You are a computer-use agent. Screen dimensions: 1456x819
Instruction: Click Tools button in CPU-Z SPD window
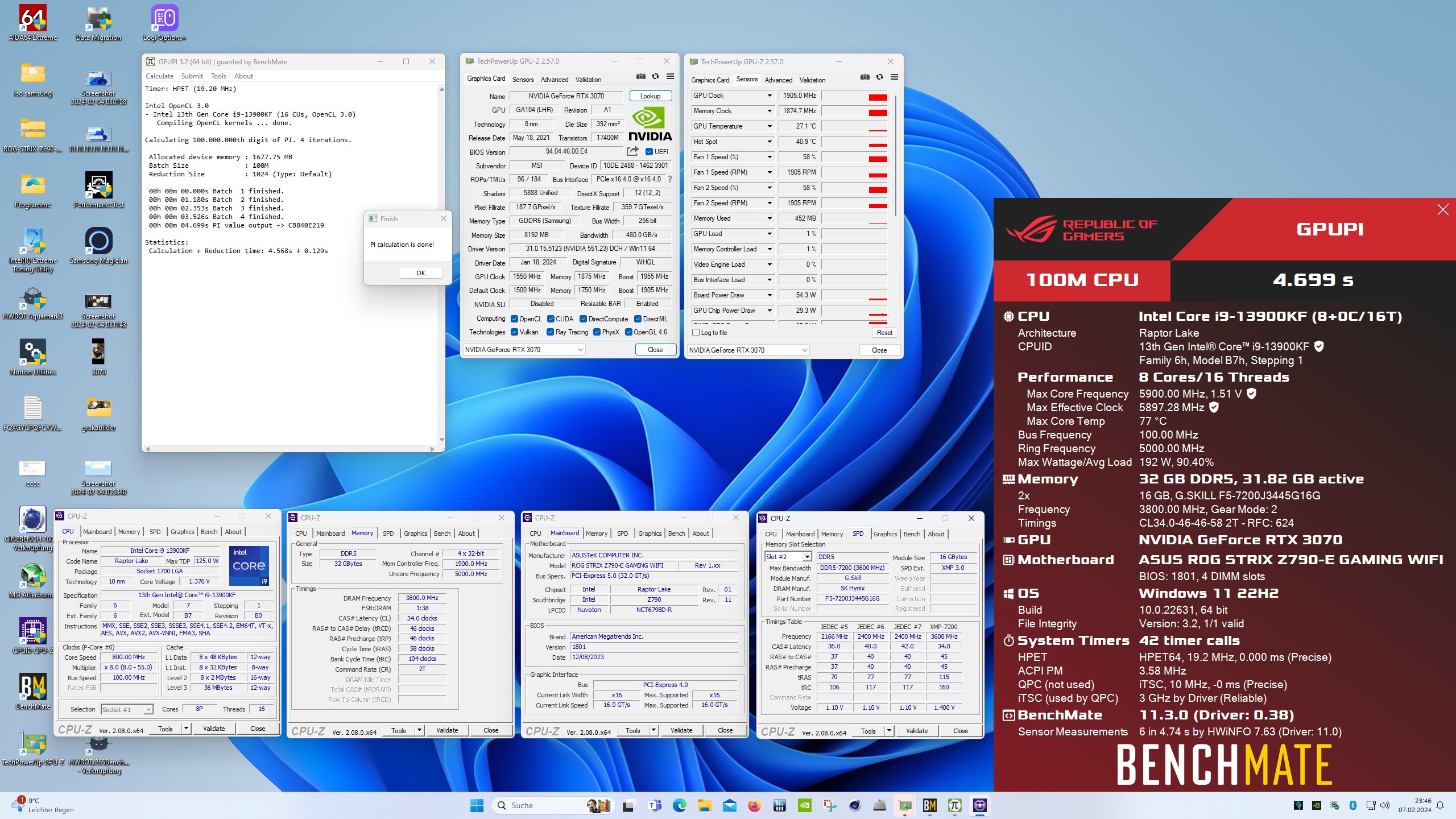pyautogui.click(x=868, y=731)
